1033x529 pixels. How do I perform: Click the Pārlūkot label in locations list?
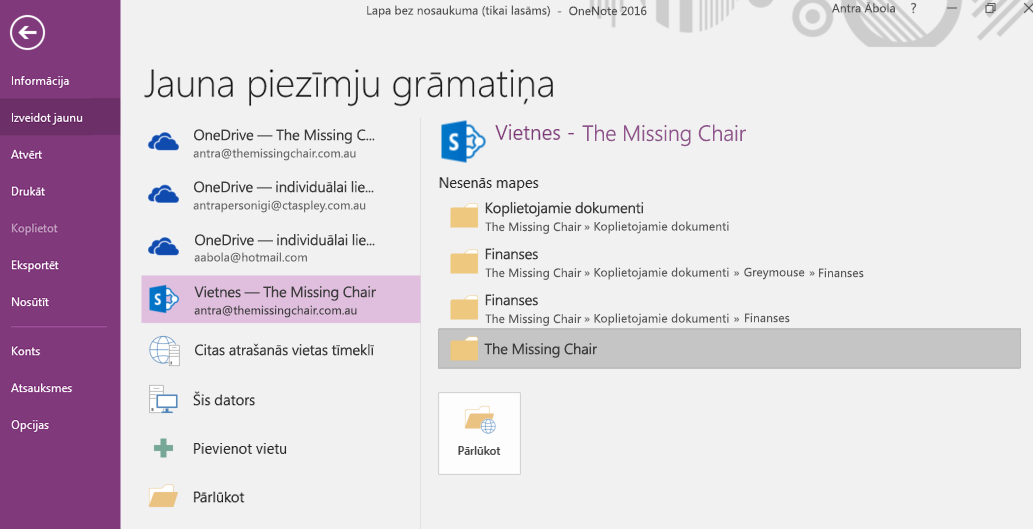point(219,497)
